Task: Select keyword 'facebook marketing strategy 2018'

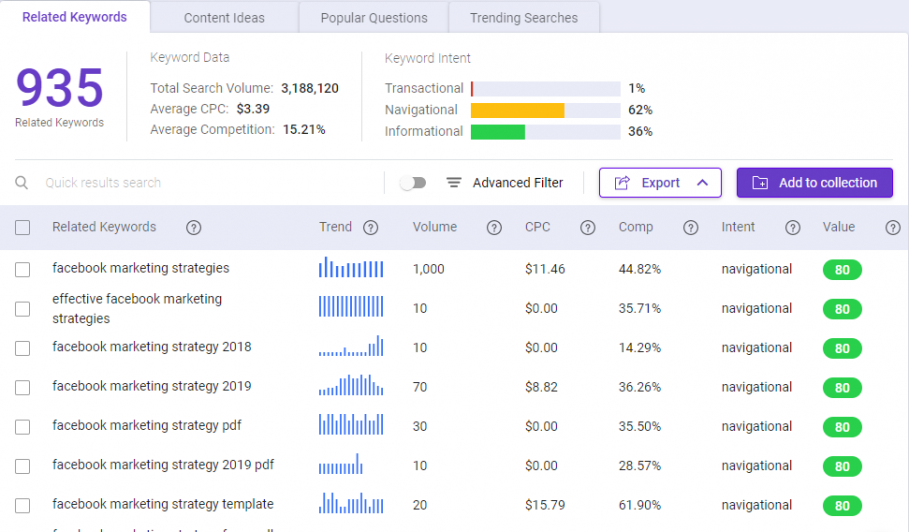Action: tap(152, 347)
